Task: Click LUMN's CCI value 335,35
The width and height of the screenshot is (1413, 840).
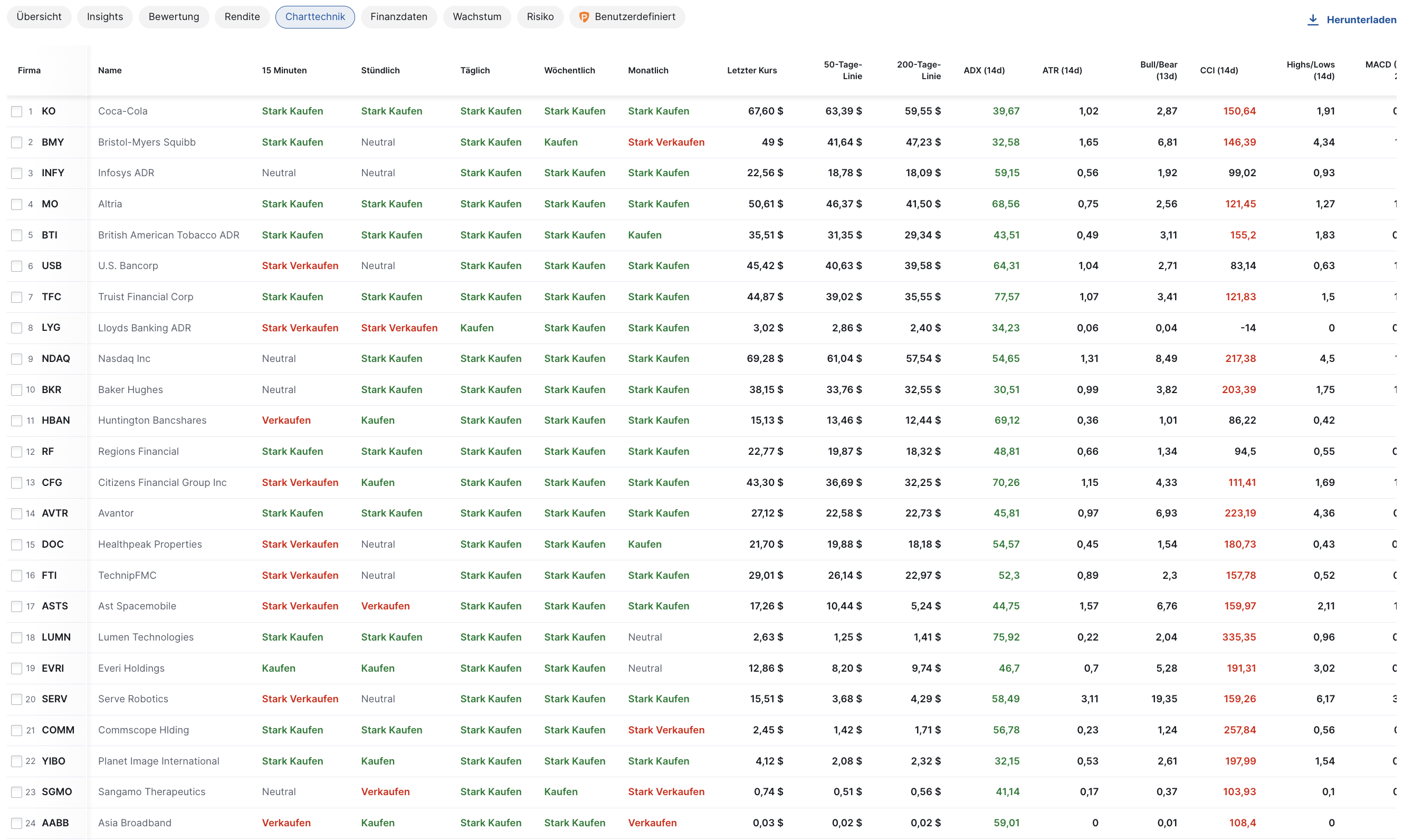Action: point(1239,637)
